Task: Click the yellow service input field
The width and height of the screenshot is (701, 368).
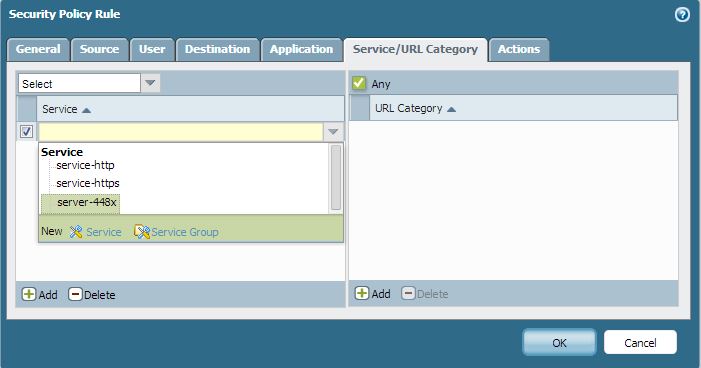Action: pos(181,132)
